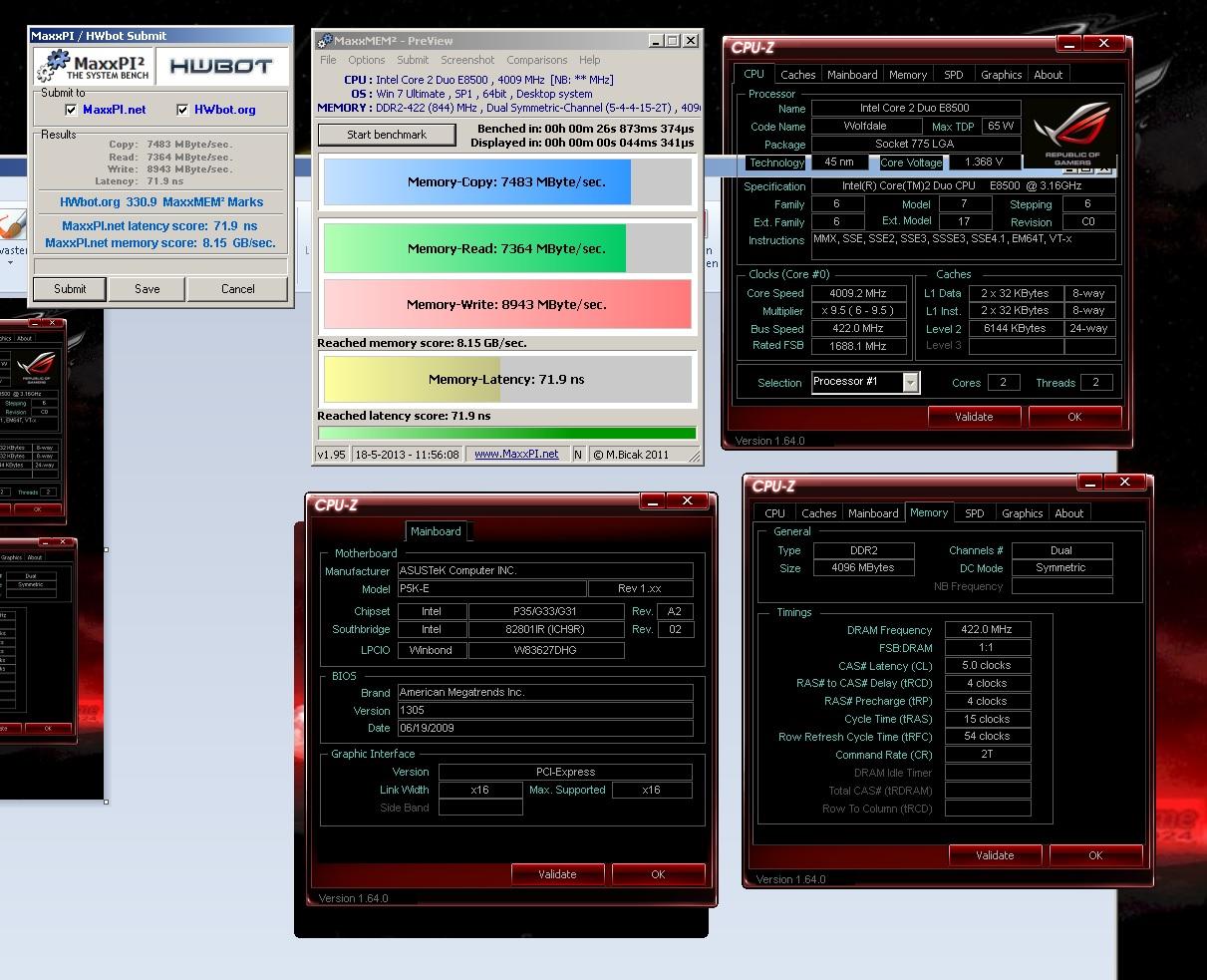Click the Core Speed 4009.2 MHz field
The width and height of the screenshot is (1207, 980).
coord(857,293)
